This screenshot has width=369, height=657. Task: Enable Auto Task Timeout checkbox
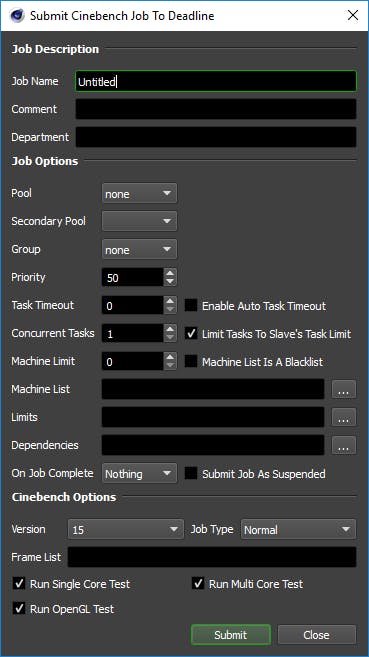191,305
